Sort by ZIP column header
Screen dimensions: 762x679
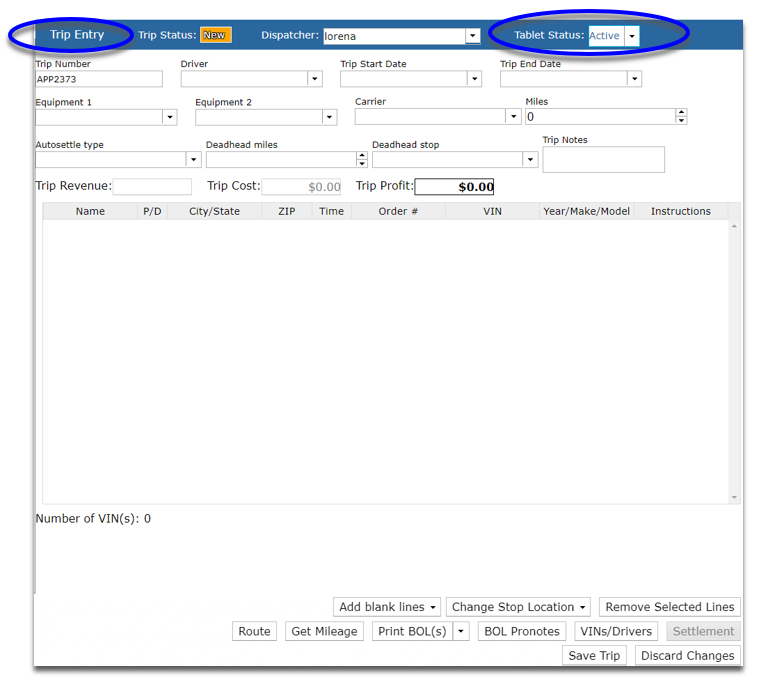[x=287, y=211]
